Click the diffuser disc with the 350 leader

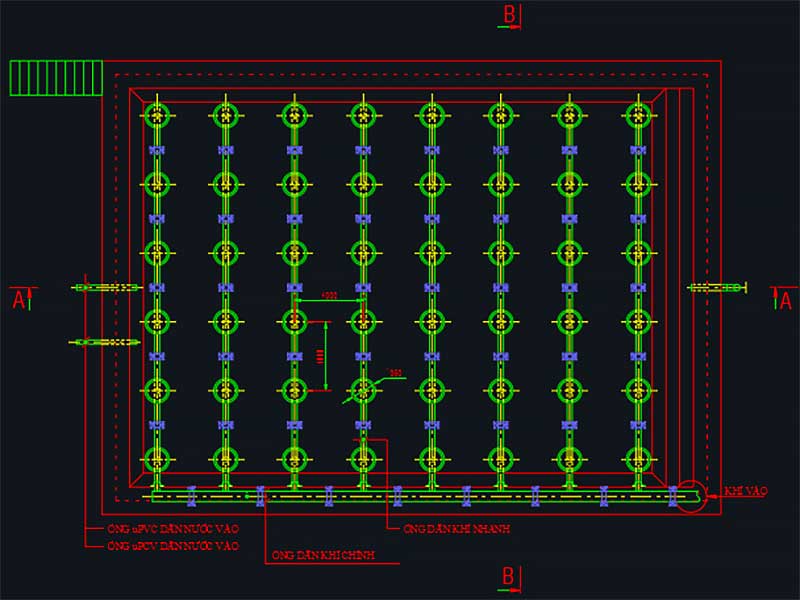[x=363, y=389]
